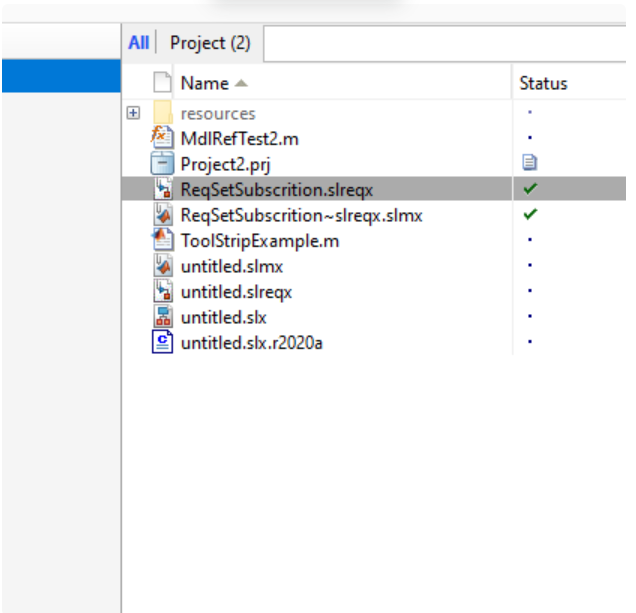Switch to the All files view
Image resolution: width=636 pixels, height=613 pixels.
tap(138, 43)
